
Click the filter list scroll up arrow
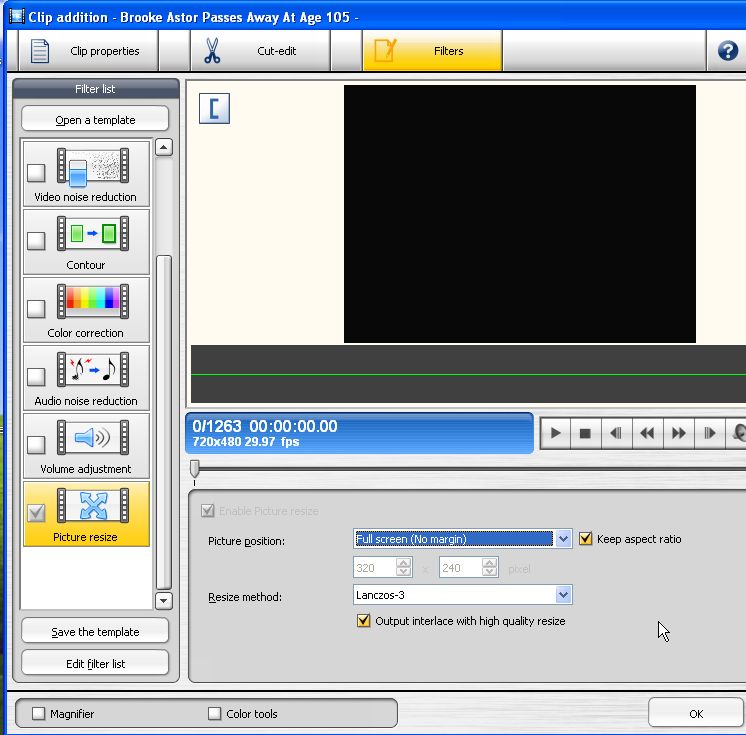164,147
